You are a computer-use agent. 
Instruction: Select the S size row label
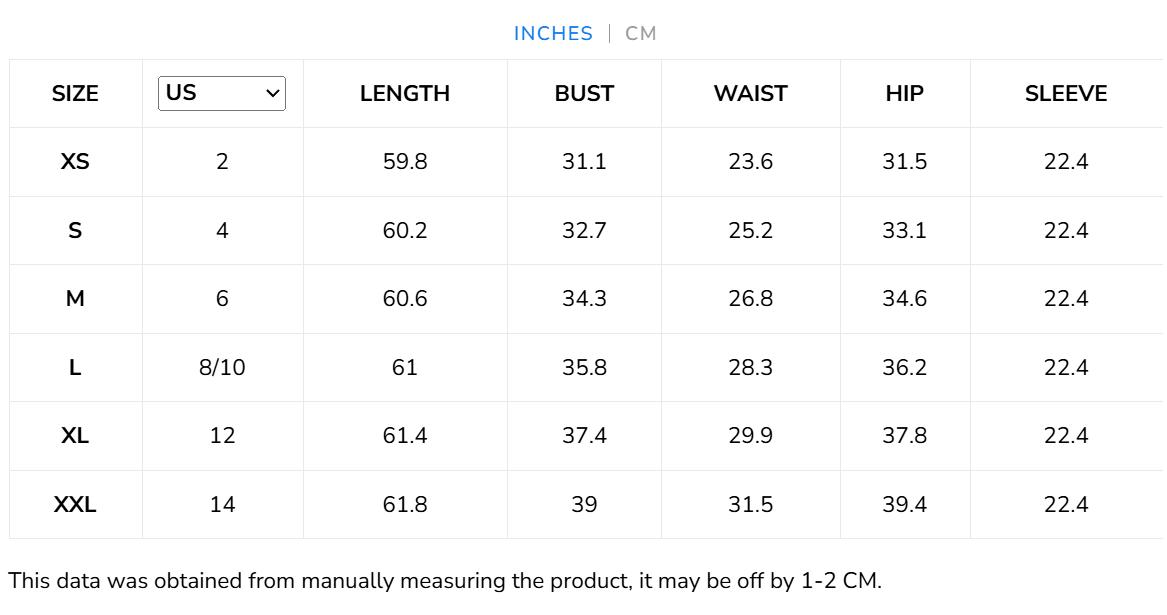click(75, 231)
